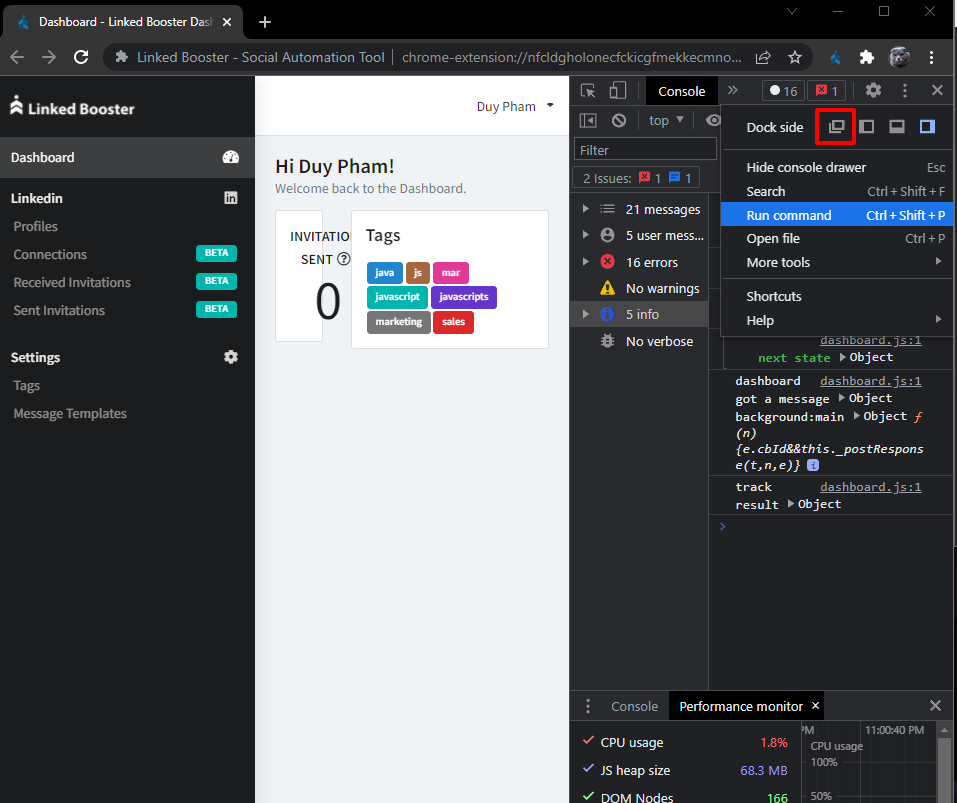Expand the 5 user messages group

pos(585,235)
